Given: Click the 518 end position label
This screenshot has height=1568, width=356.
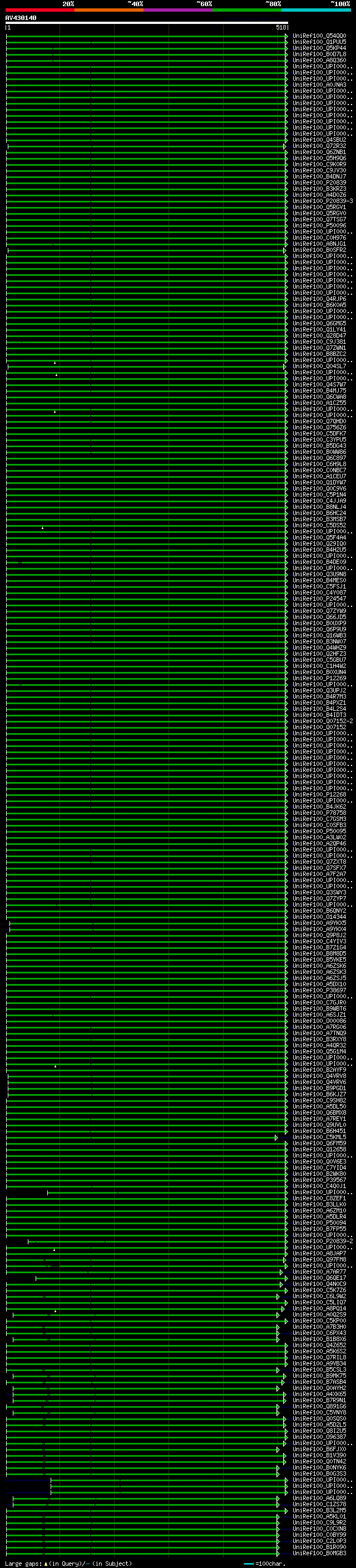Looking at the screenshot, I should point(280,27).
